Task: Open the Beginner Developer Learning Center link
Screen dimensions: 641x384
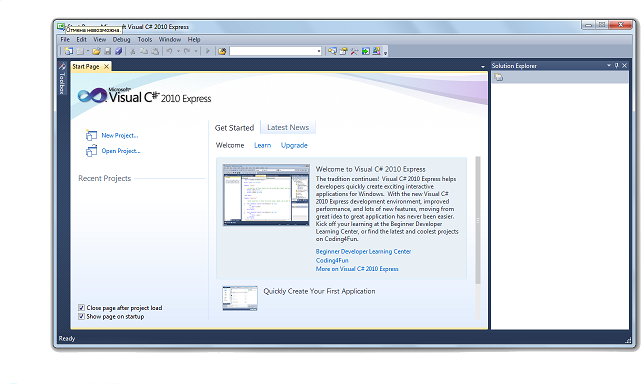Action: 363,252
